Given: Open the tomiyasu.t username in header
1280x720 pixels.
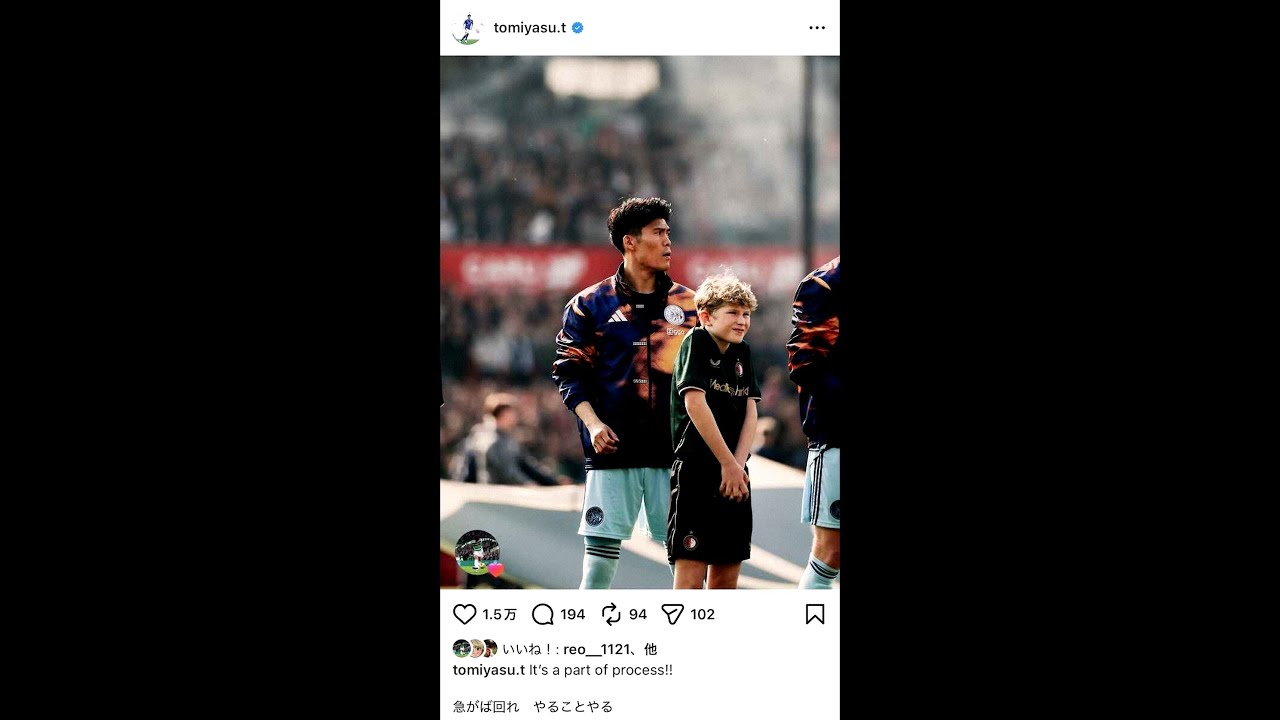Looking at the screenshot, I should (x=530, y=28).
